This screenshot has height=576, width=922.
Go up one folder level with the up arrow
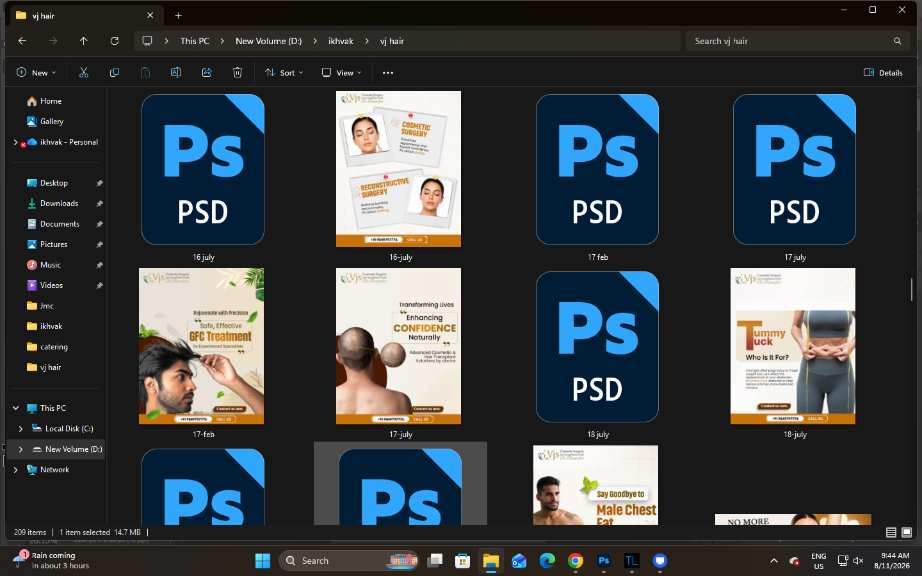[x=83, y=41]
